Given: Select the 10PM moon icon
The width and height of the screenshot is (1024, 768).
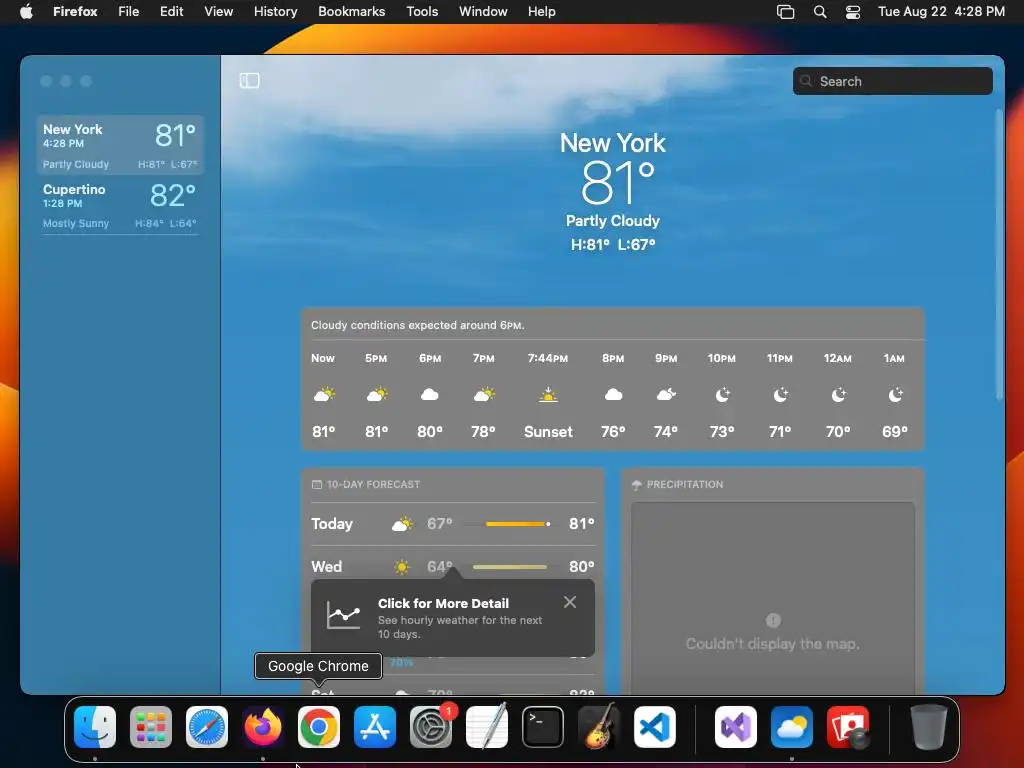Looking at the screenshot, I should (x=722, y=394).
